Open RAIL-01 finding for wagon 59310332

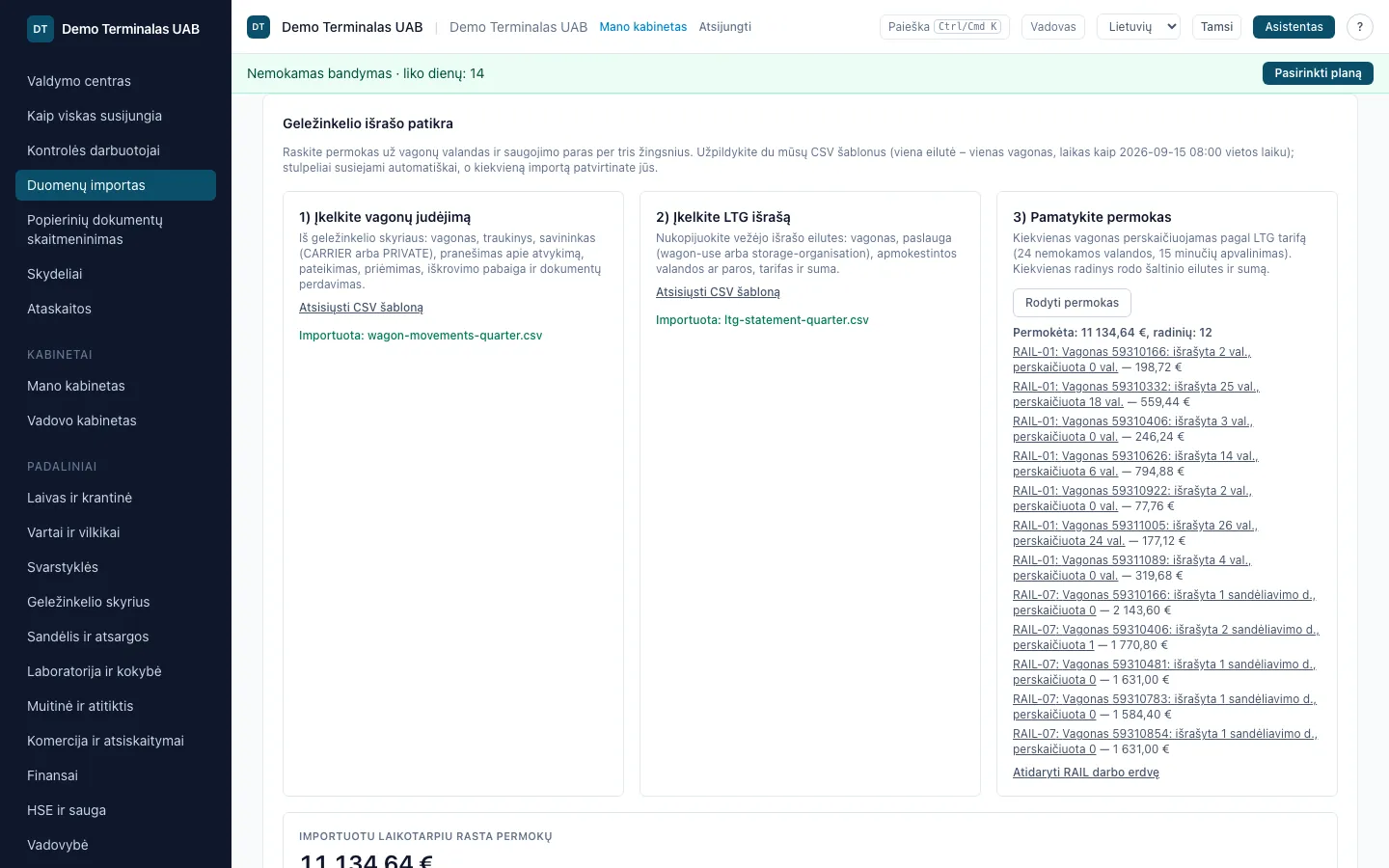point(1135,394)
